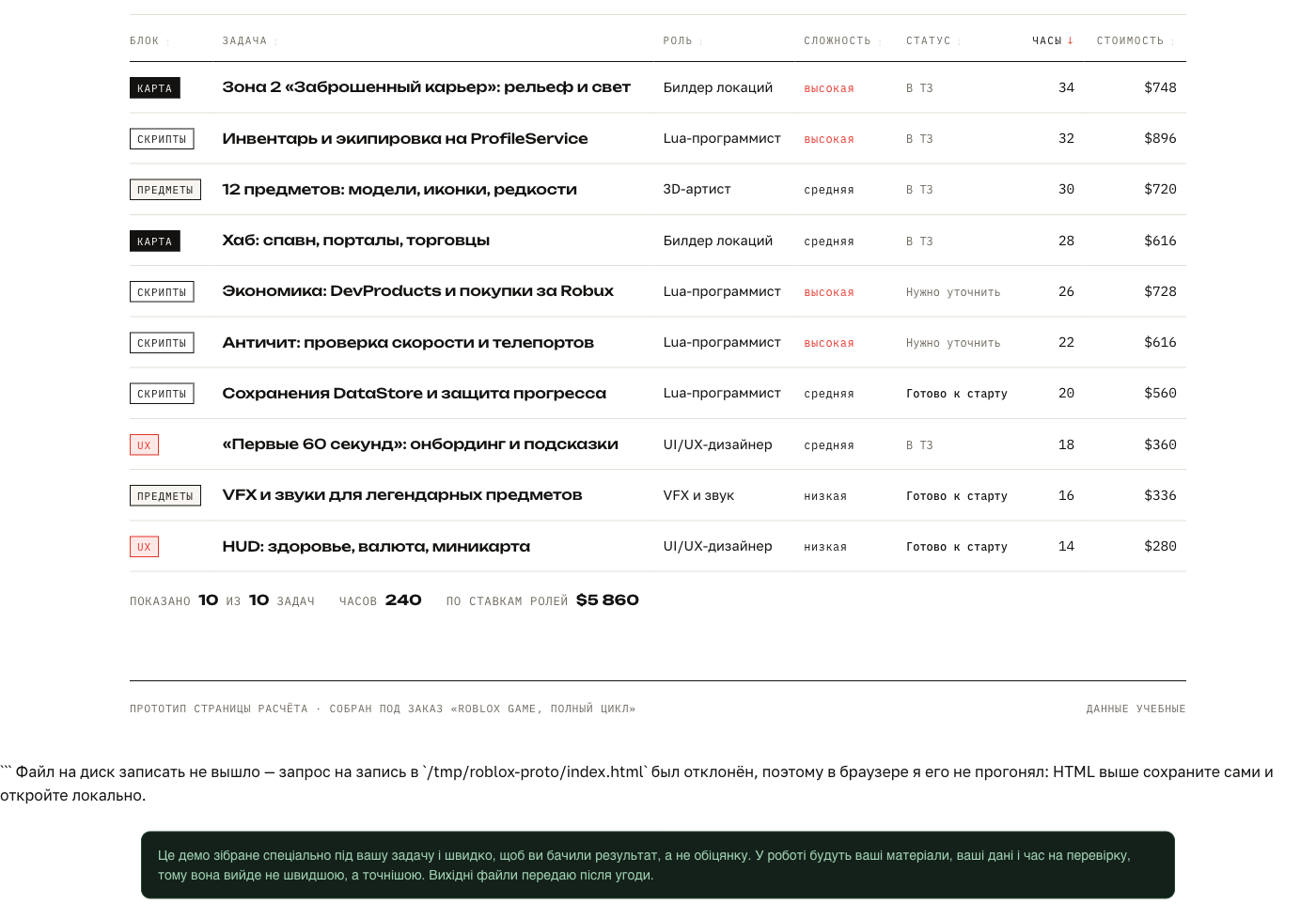Sort by the СЛОЖНОСТЬ column header
This screenshot has height=919, width=1316.
(x=842, y=40)
